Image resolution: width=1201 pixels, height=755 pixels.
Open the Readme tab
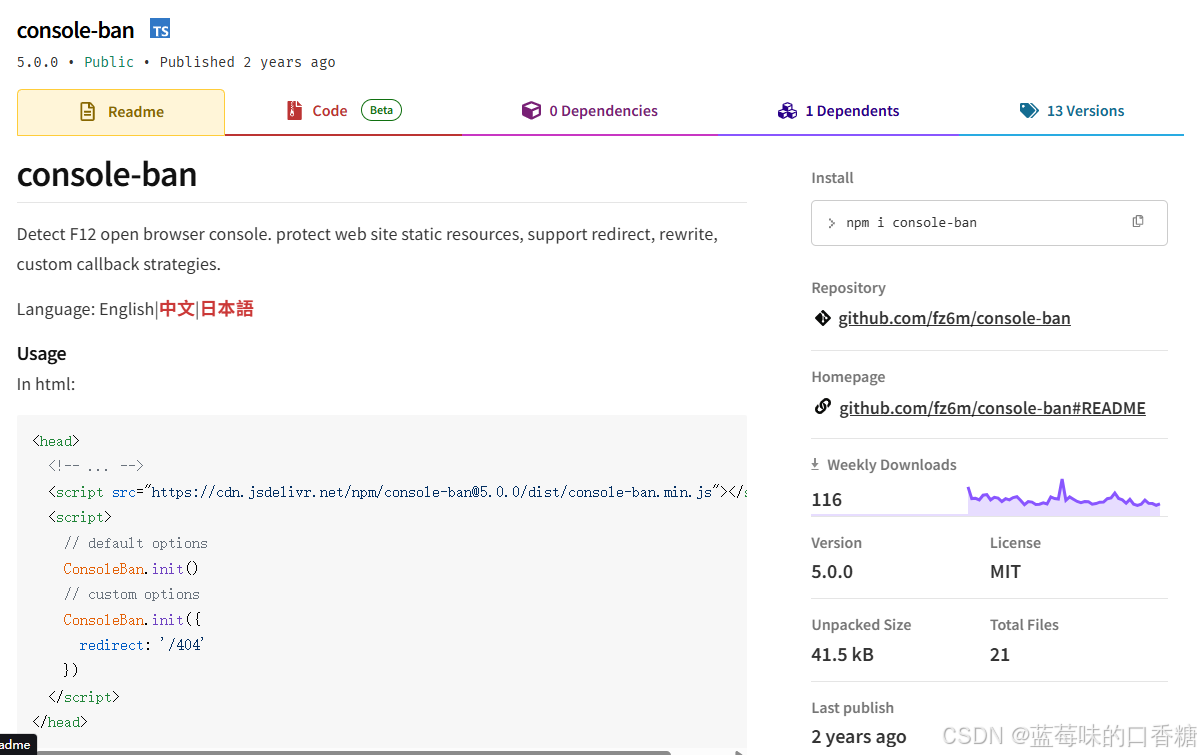coord(121,112)
